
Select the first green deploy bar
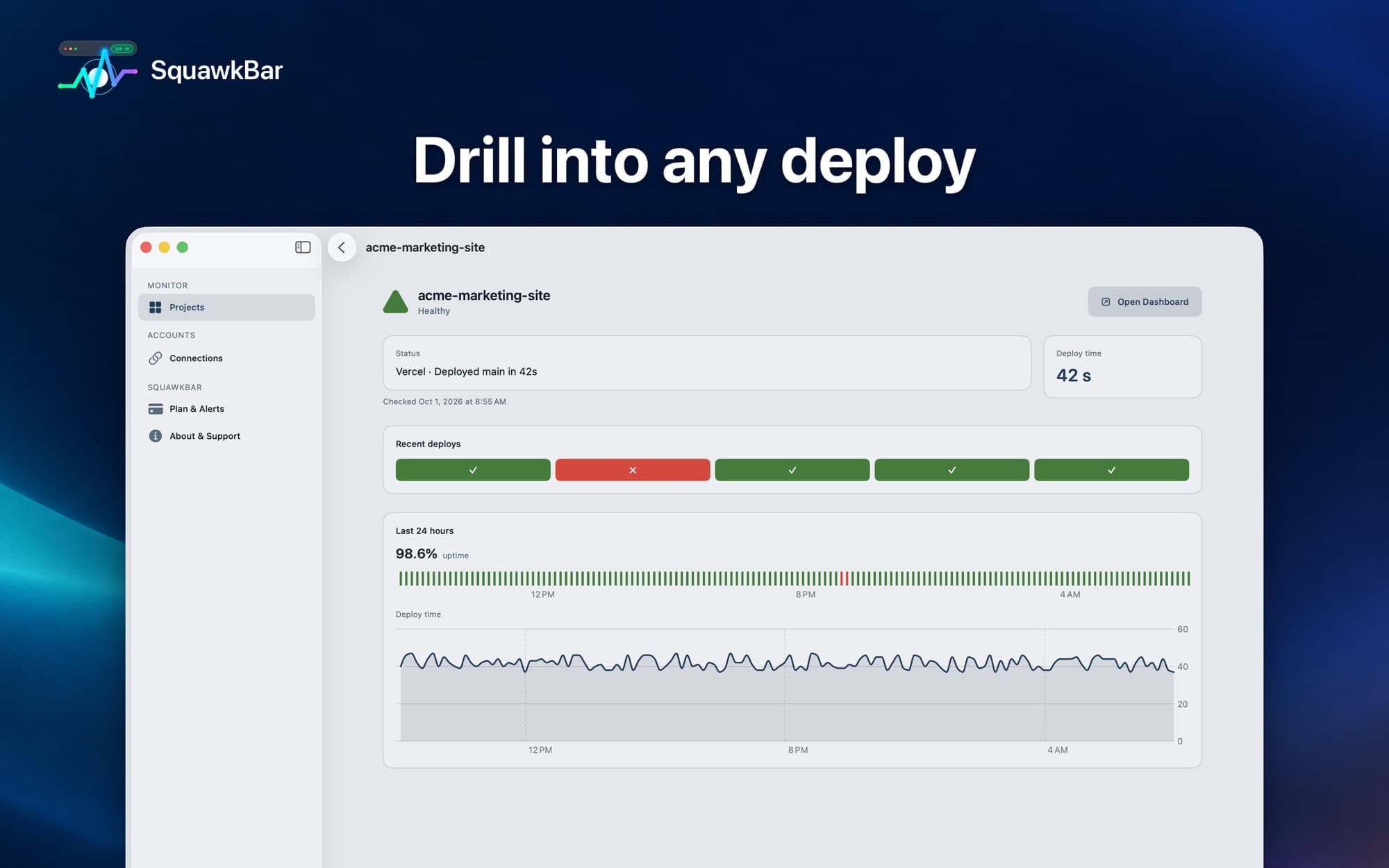point(473,470)
